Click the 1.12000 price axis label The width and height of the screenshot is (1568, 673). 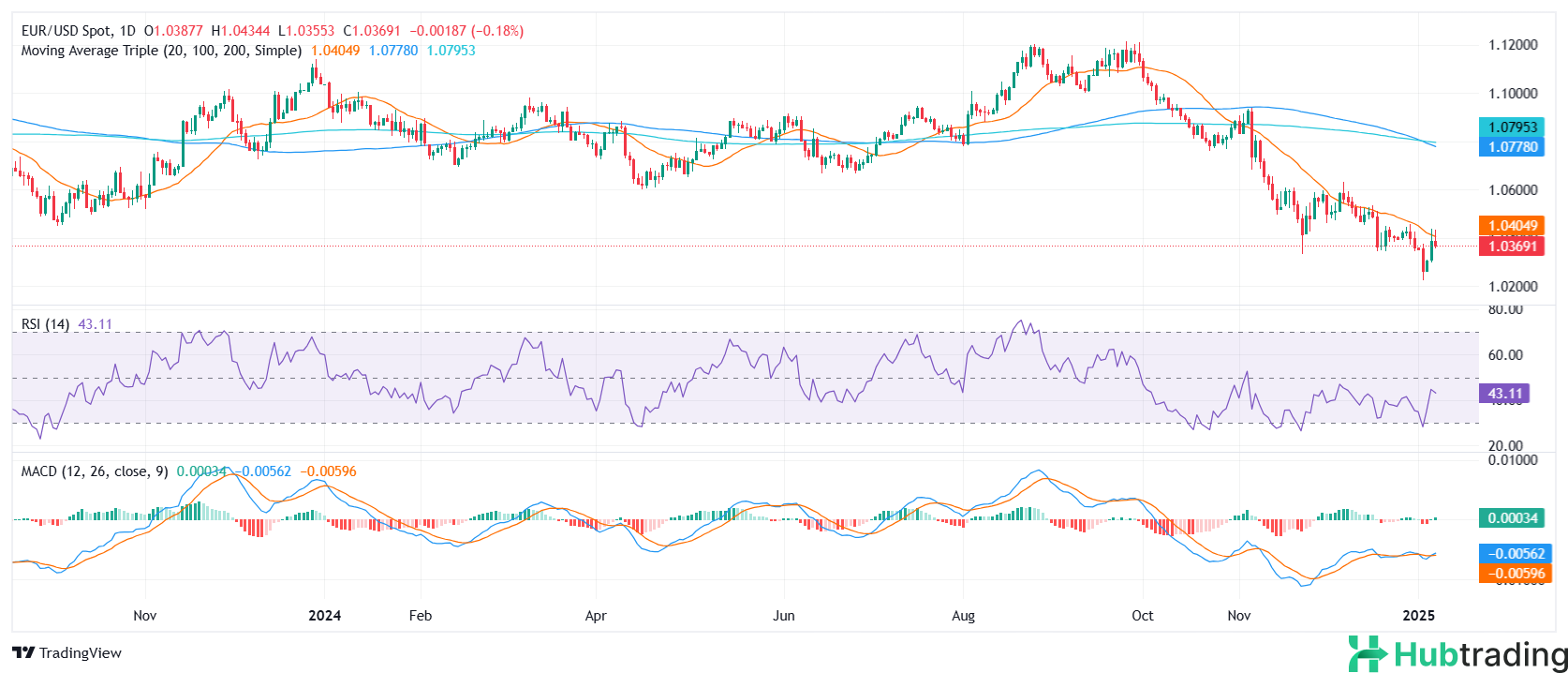pos(1513,45)
